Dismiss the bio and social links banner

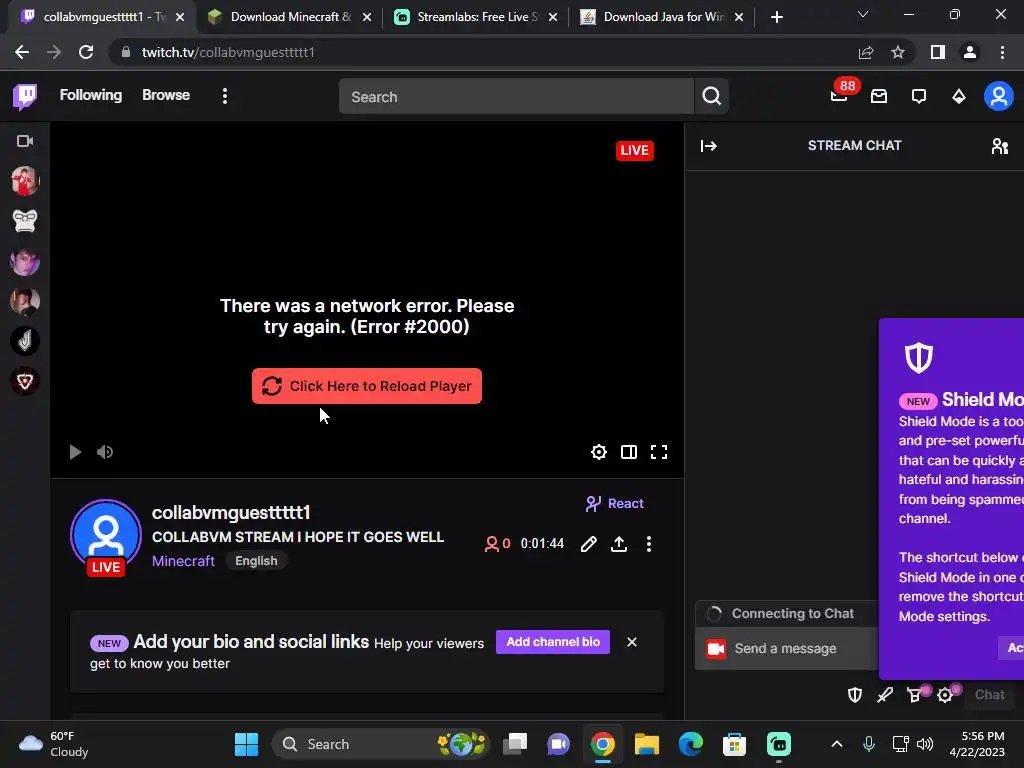632,642
